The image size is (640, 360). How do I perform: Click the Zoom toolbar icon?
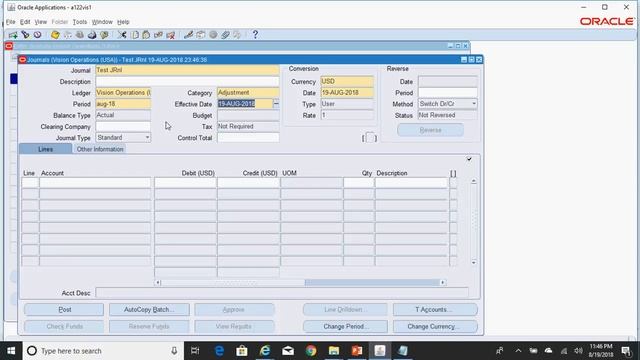tap(201, 35)
